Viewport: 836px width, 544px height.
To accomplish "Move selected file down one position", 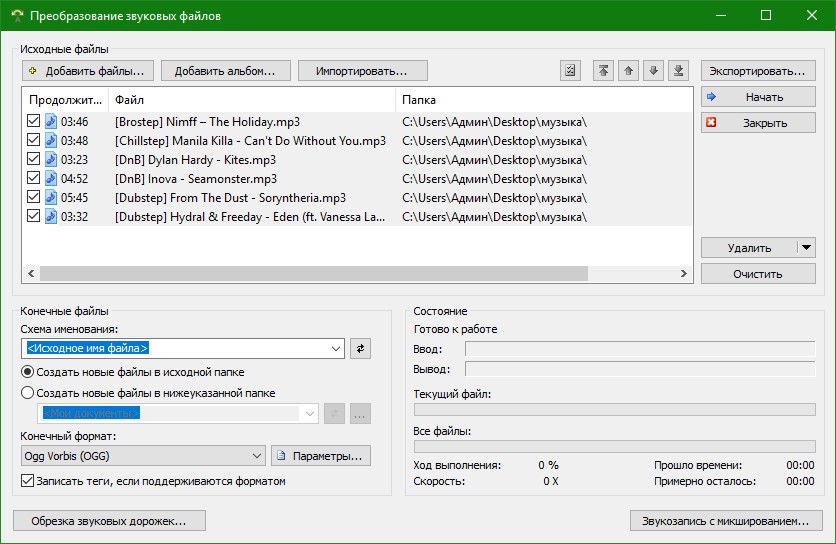I will pyautogui.click(x=653, y=70).
